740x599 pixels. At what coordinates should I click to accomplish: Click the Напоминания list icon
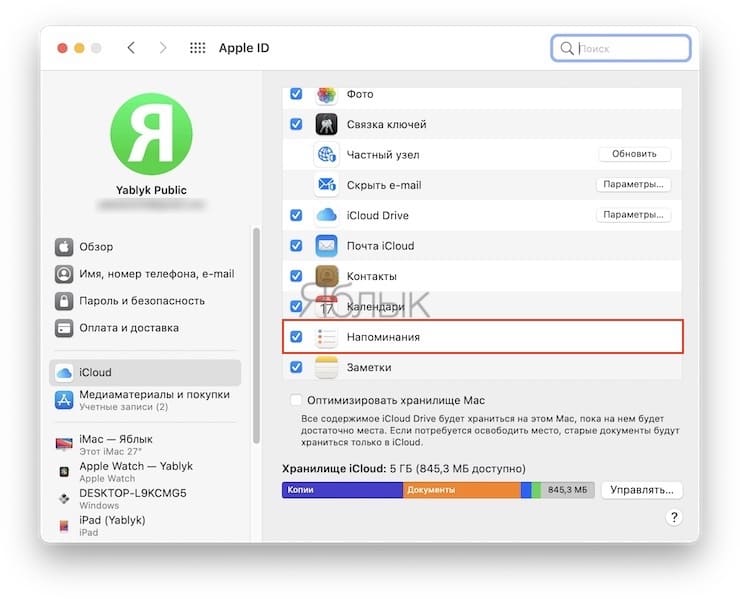tap(326, 337)
